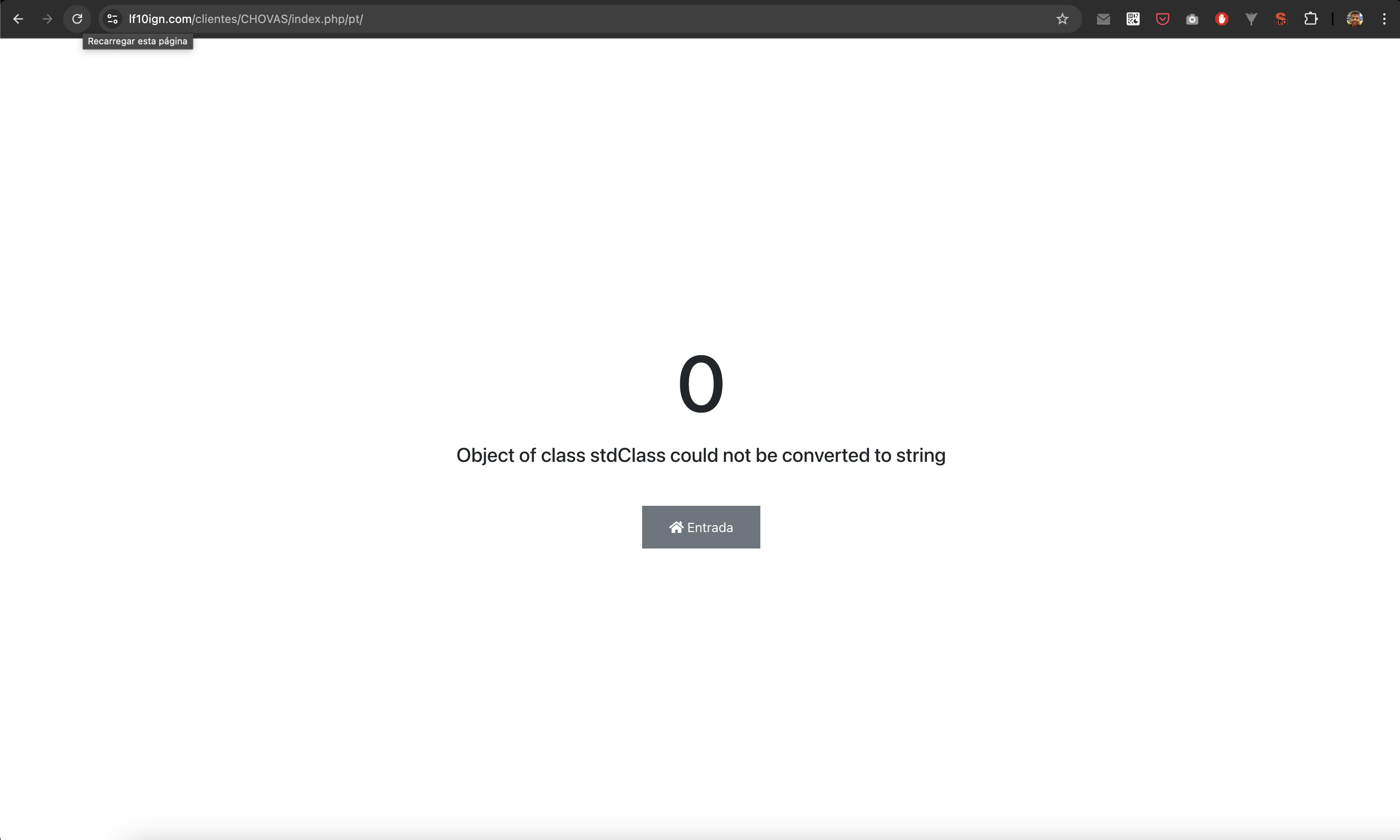1400x840 pixels.
Task: Go back to the previous page
Action: point(18,19)
